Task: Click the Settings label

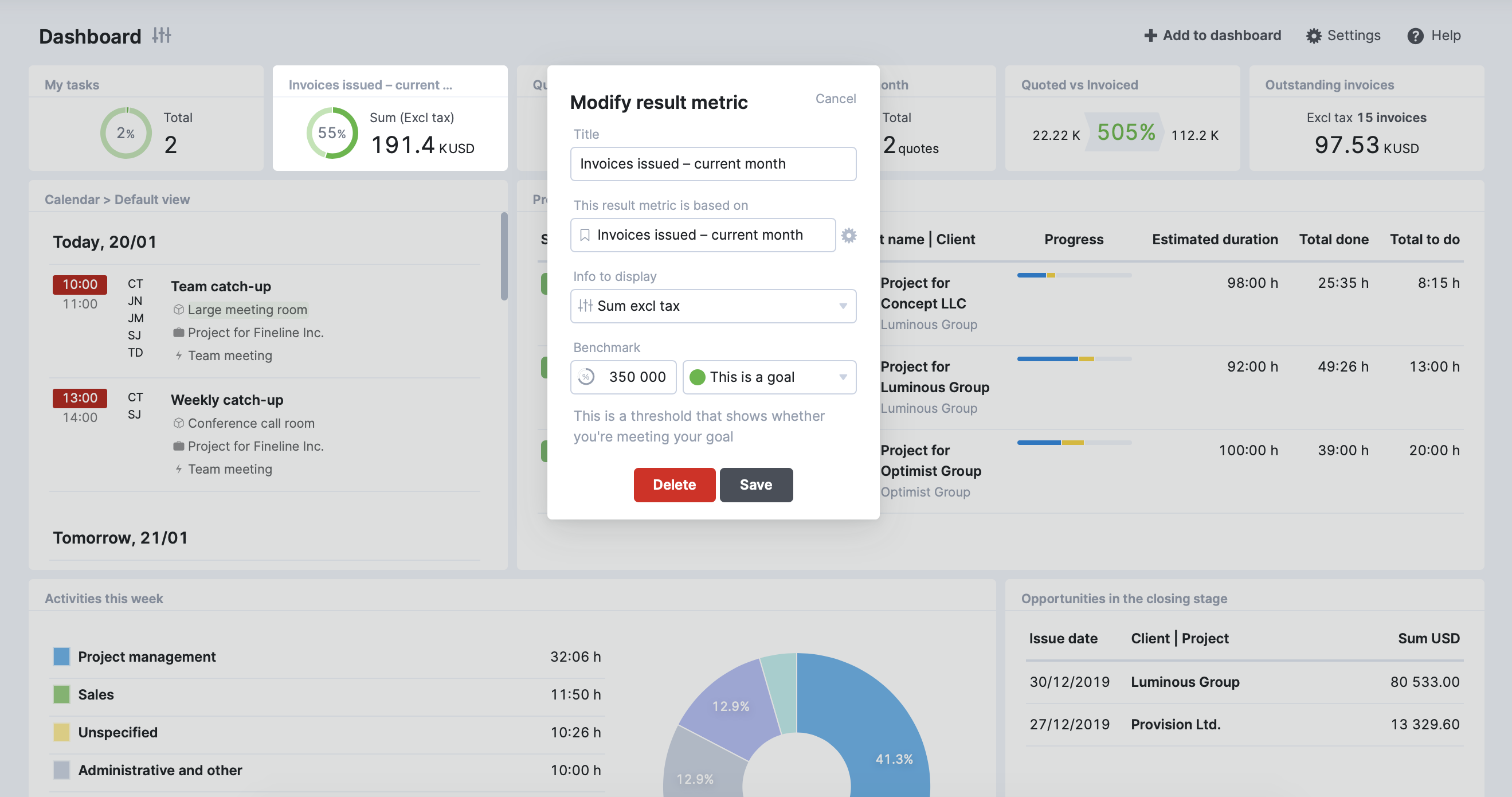Action: [1354, 36]
